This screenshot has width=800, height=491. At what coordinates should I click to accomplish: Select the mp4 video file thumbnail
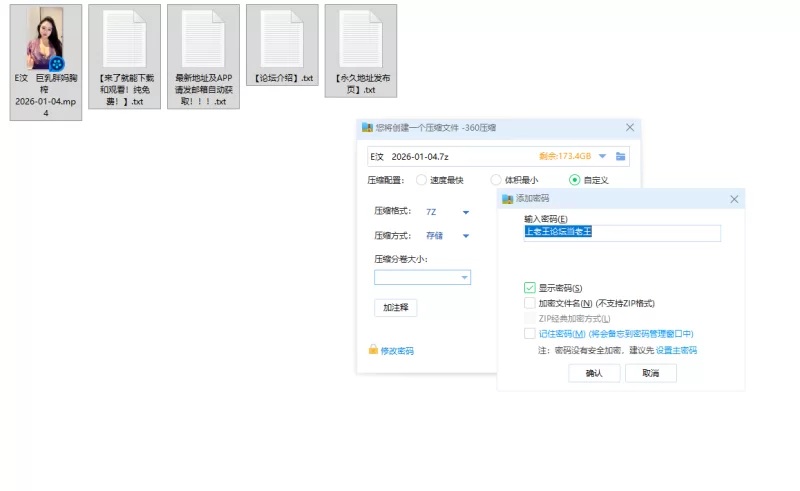pos(45,38)
